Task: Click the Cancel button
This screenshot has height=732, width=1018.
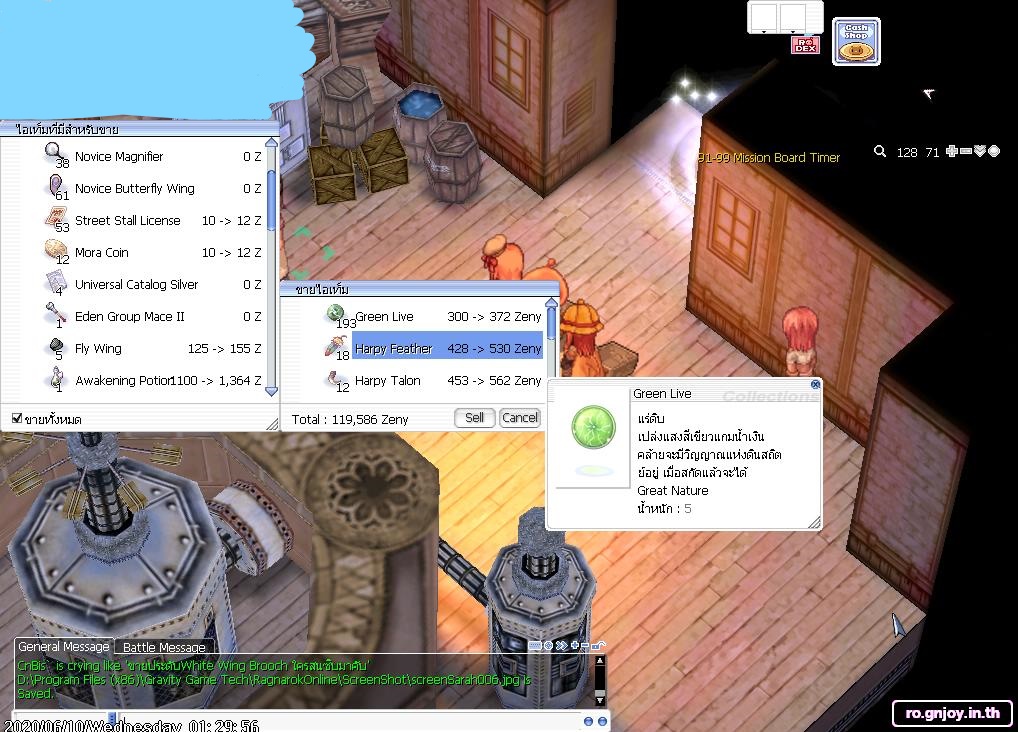Action: [x=520, y=418]
